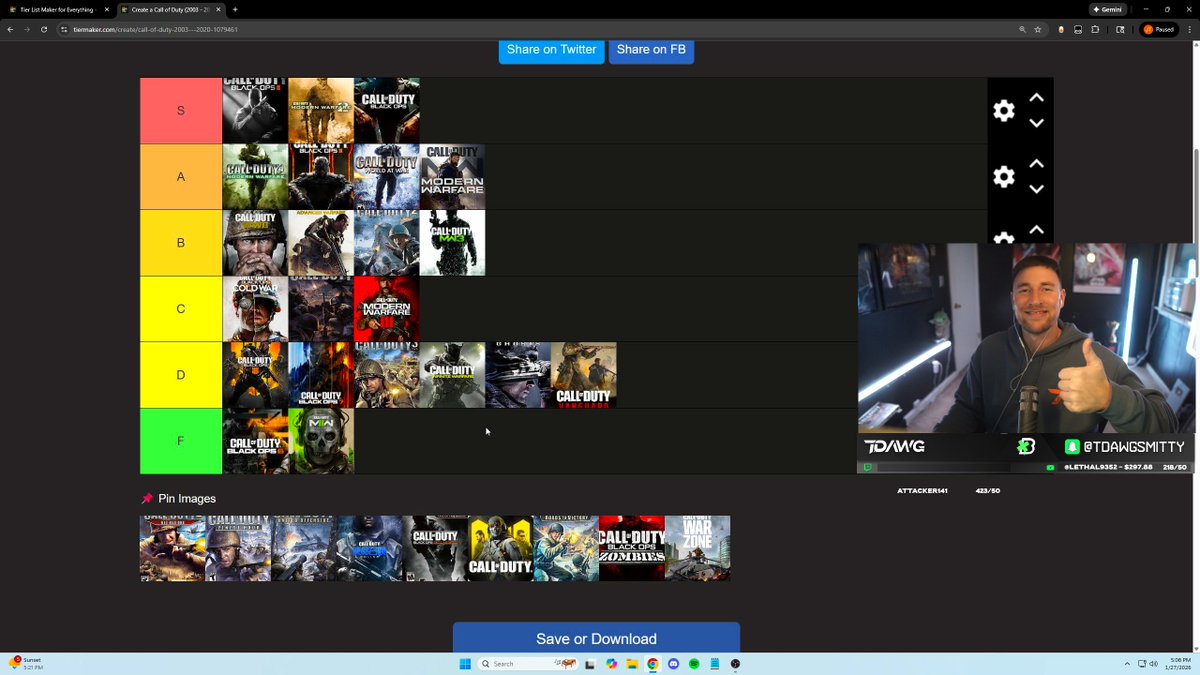This screenshot has height=675, width=1200.
Task: Open Discord from the taskbar
Action: click(x=673, y=664)
